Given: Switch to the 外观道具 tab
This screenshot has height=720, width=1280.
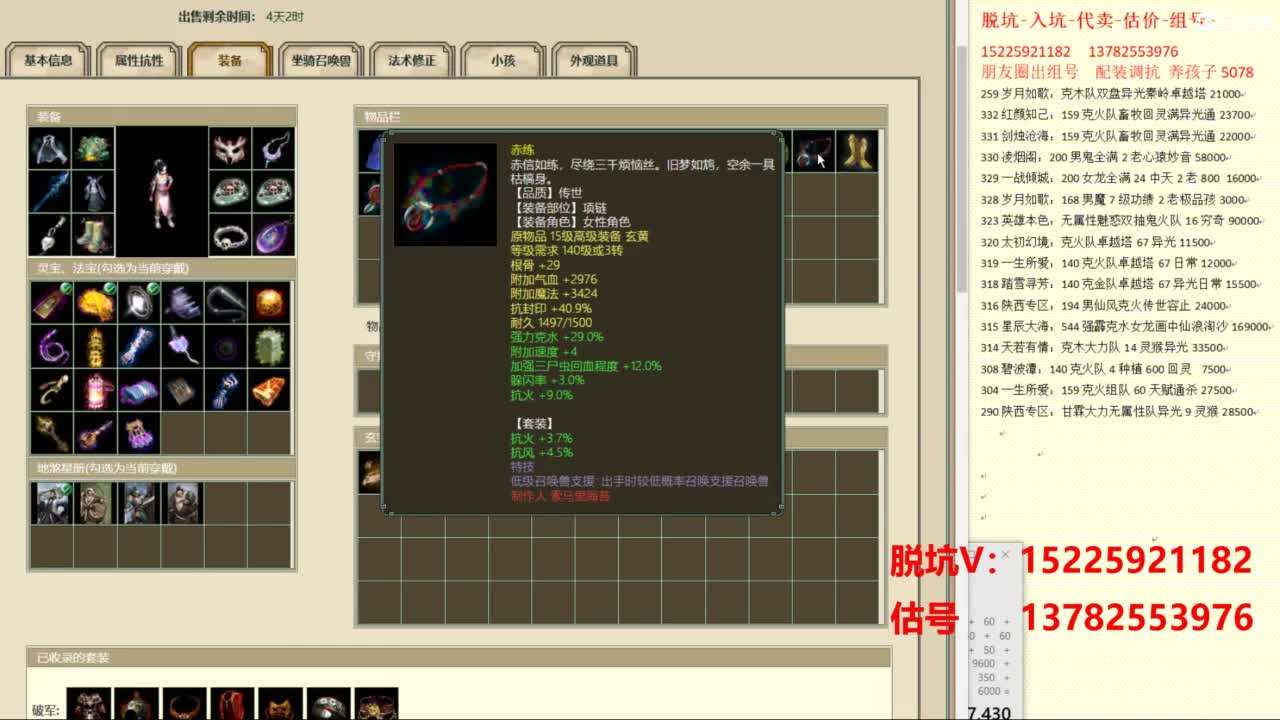Looking at the screenshot, I should [594, 60].
